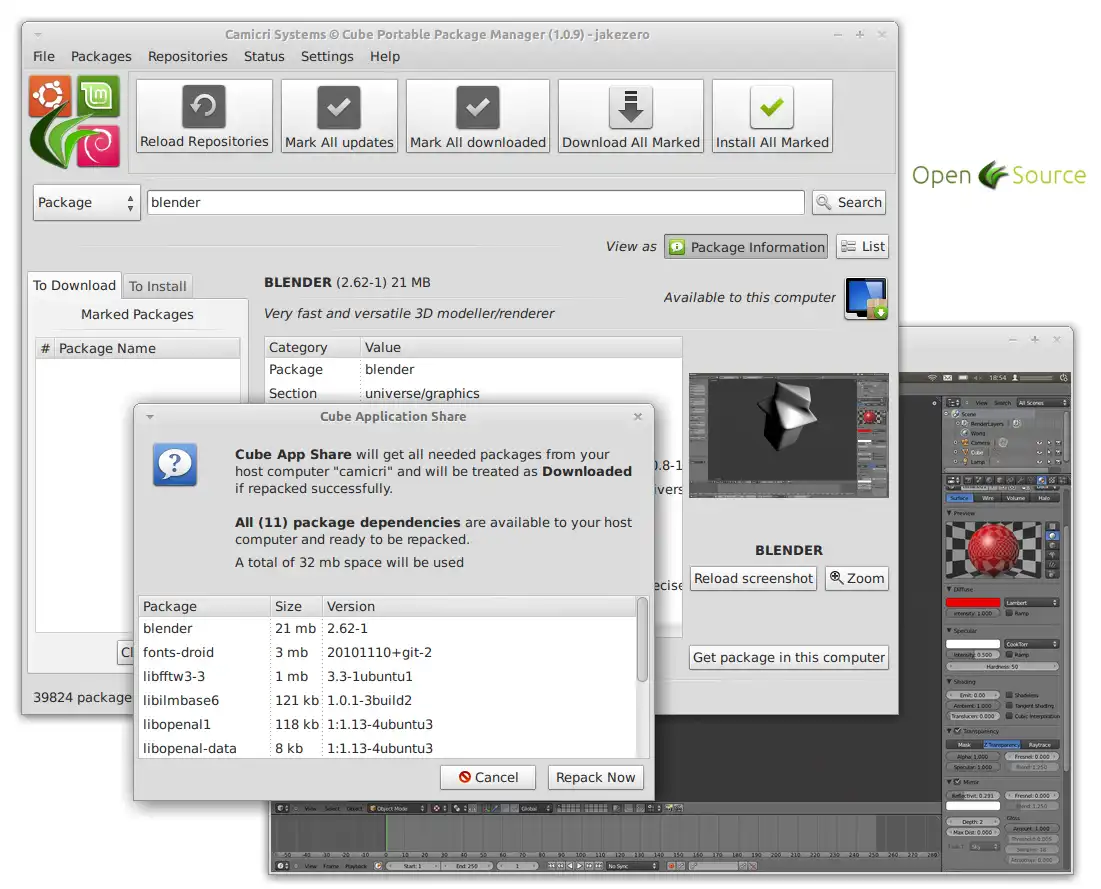1101x889 pixels.
Task: Click the power icon in the Blender window's panel
Action: pyautogui.click(x=1063, y=378)
